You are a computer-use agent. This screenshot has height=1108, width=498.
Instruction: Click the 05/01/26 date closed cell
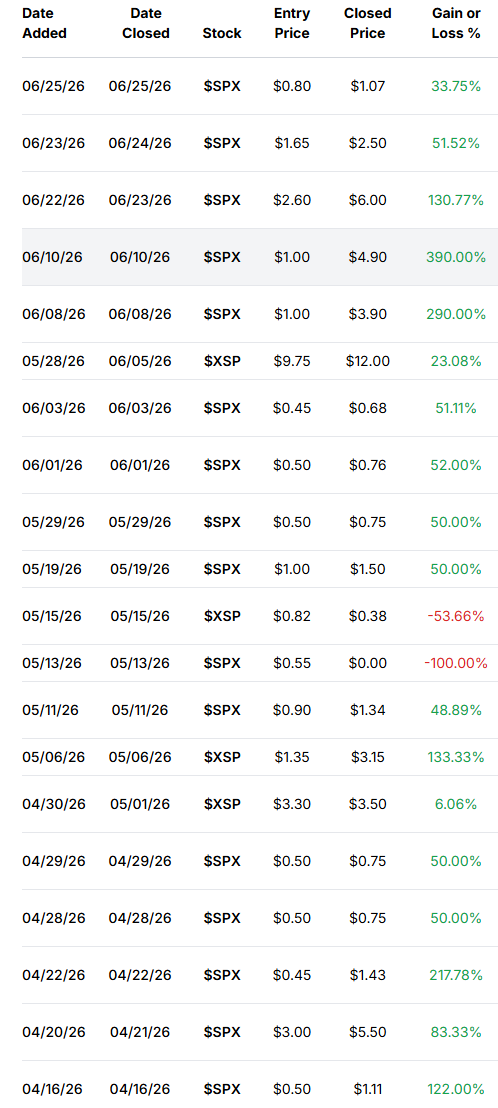point(140,804)
